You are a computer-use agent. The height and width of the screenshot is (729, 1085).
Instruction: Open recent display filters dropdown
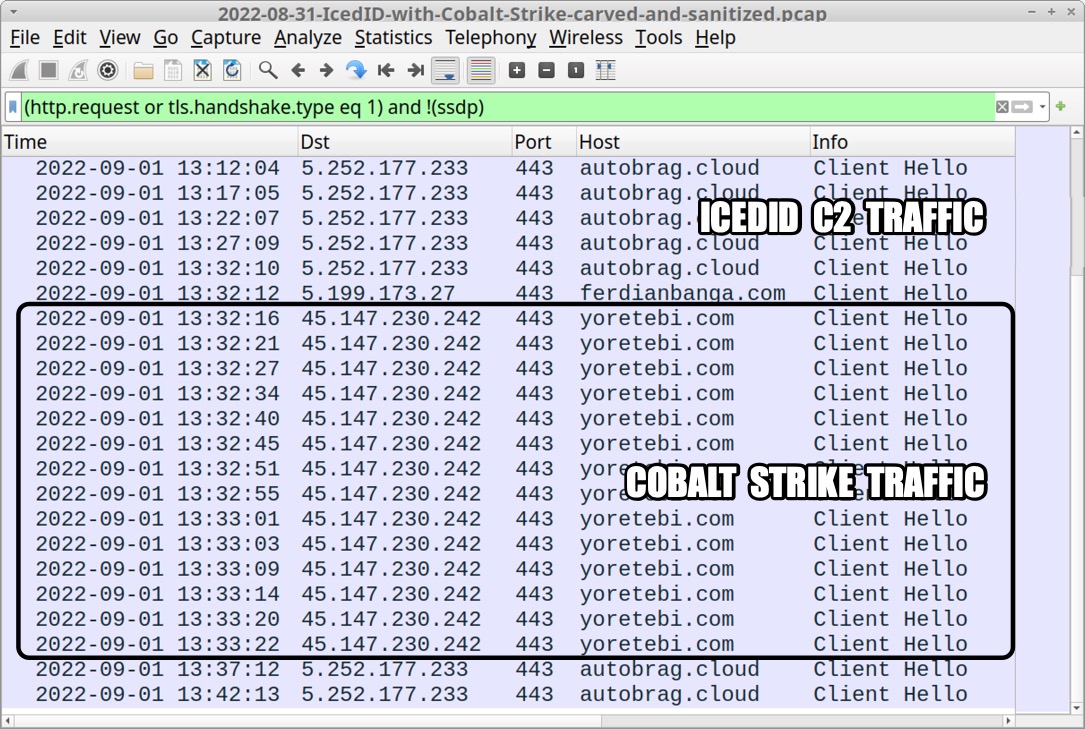click(x=1042, y=107)
